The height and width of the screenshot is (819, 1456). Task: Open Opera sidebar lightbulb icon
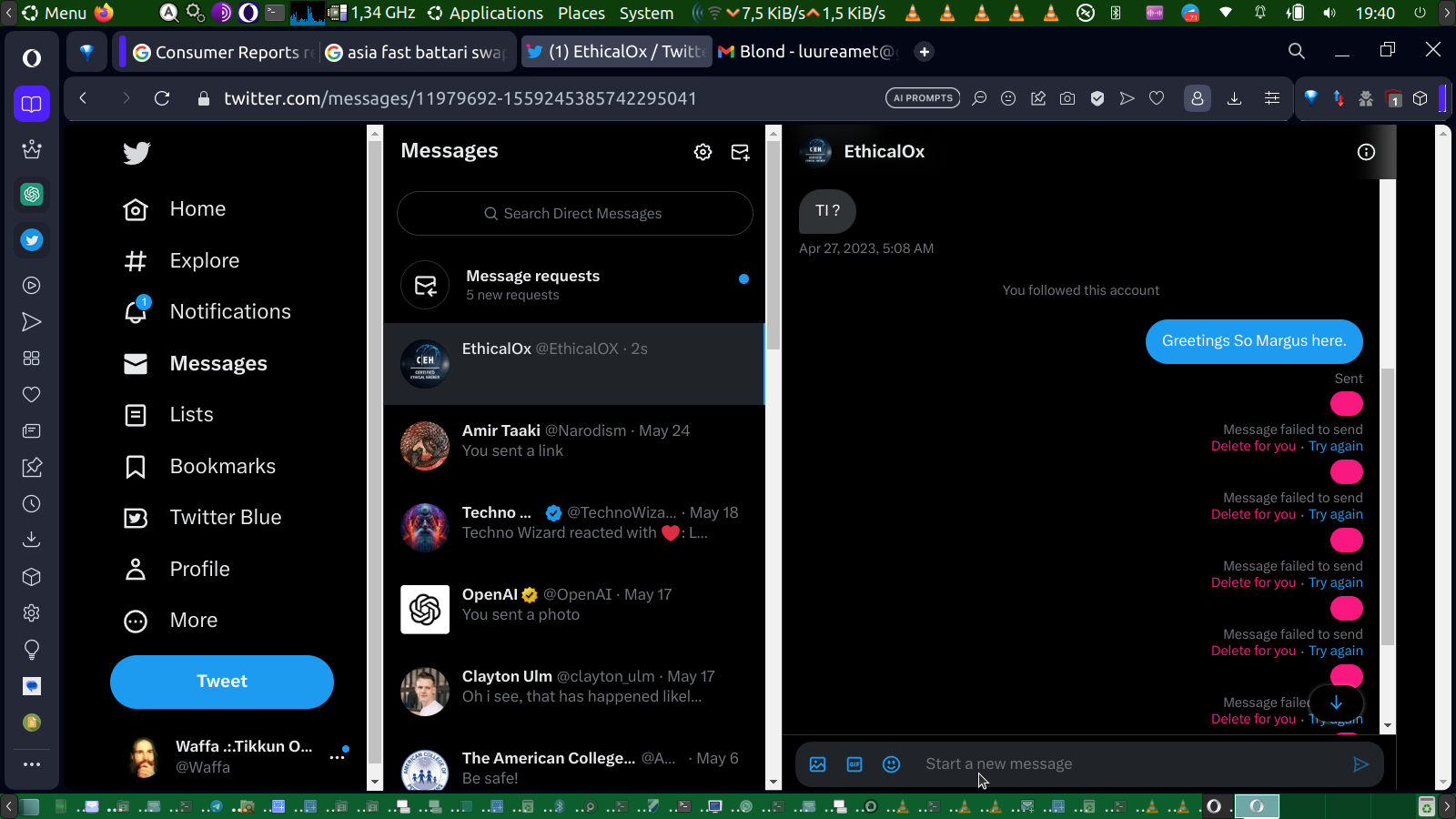click(x=32, y=650)
